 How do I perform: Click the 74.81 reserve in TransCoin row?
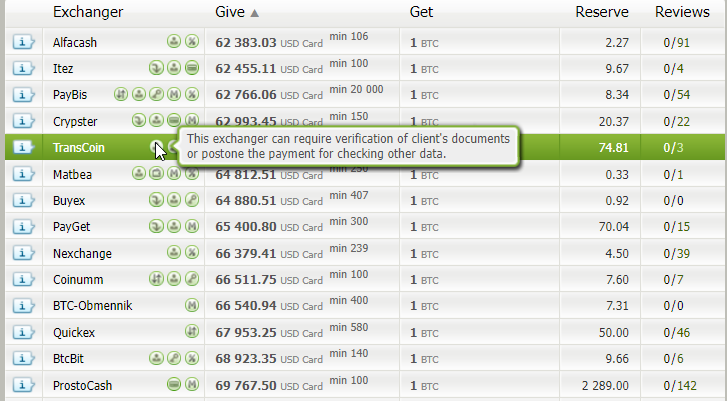coord(613,147)
